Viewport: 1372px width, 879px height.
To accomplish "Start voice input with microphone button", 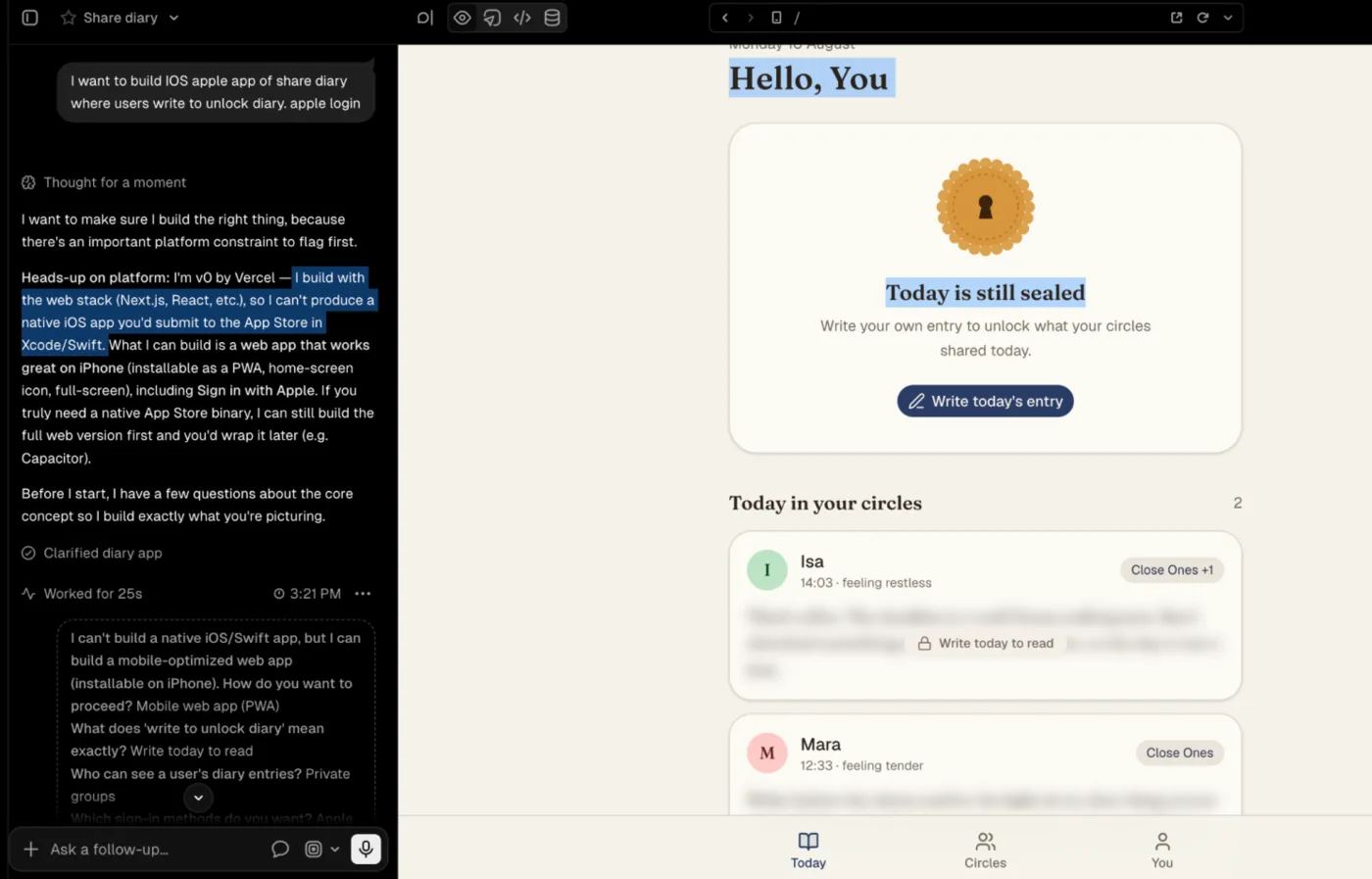I will (x=366, y=849).
